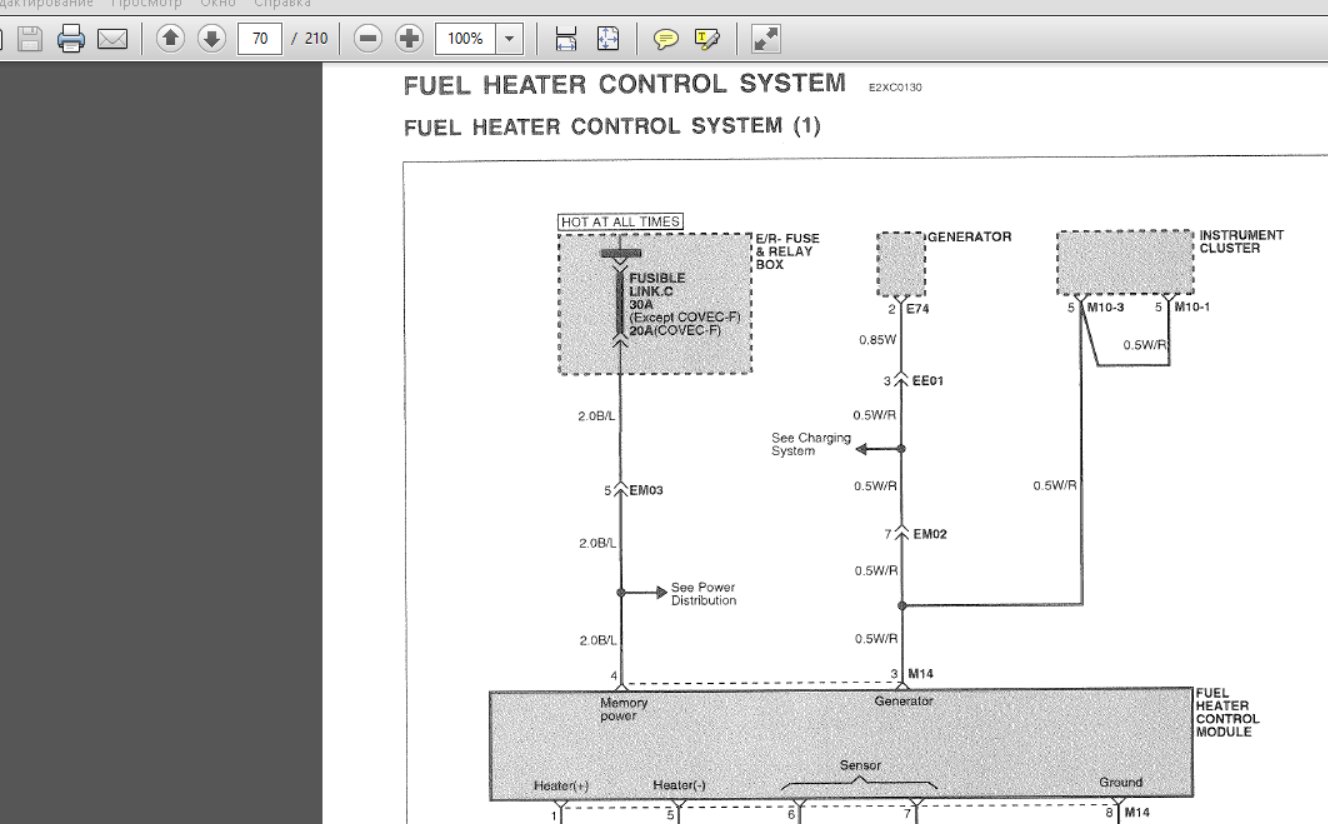
Task: Click the 'See Charging System' reference
Action: click(811, 444)
